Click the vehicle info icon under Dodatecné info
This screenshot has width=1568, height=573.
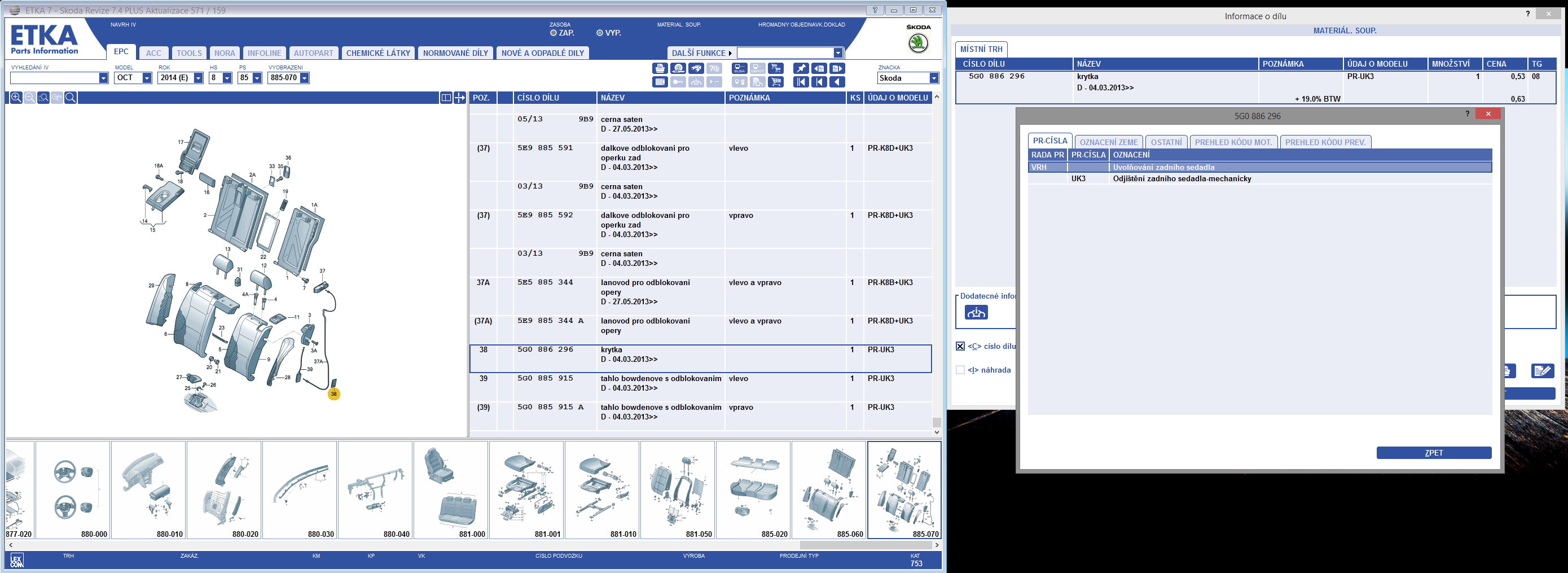976,312
